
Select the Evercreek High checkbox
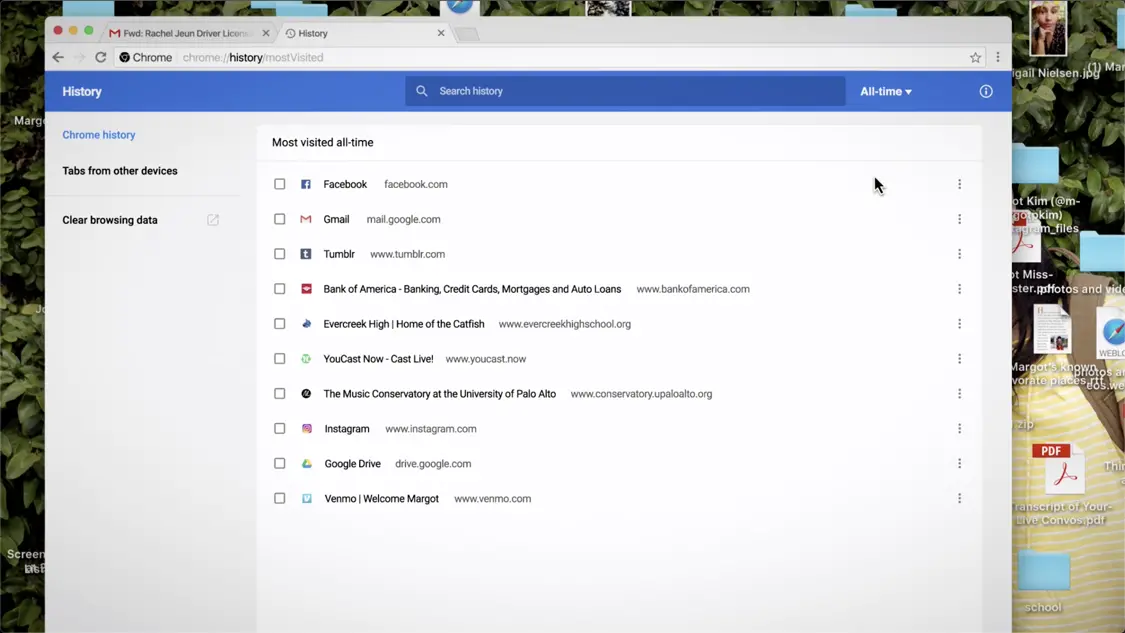pos(280,324)
